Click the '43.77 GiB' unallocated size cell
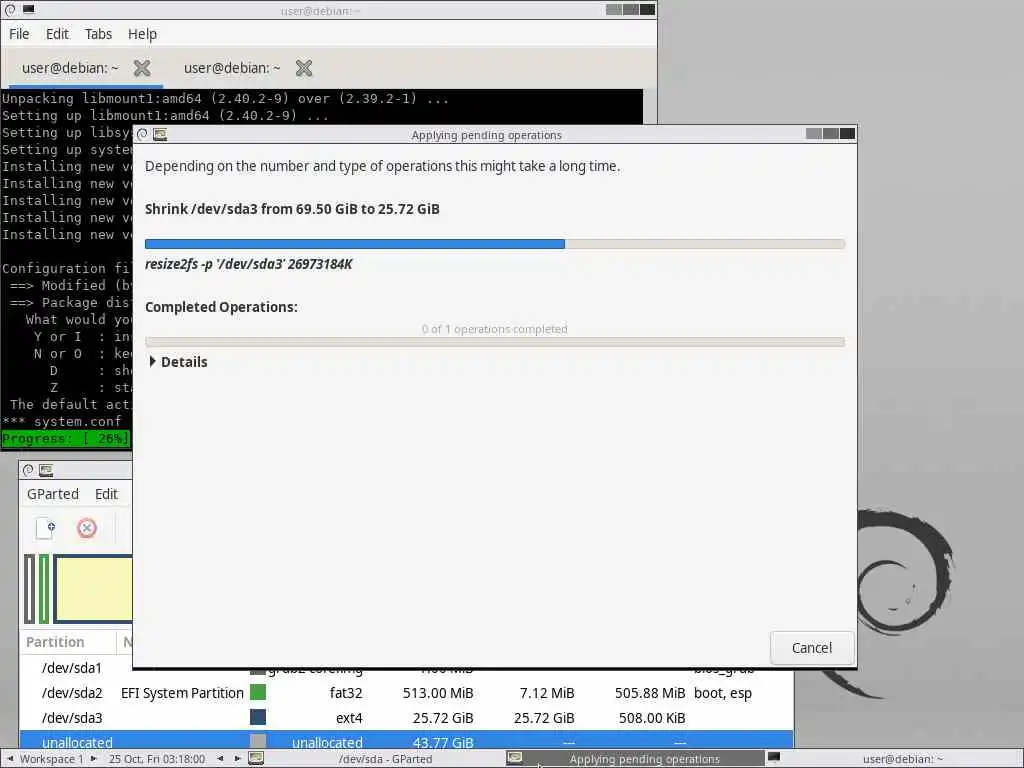Screen dimensions: 1024x768 click(443, 741)
